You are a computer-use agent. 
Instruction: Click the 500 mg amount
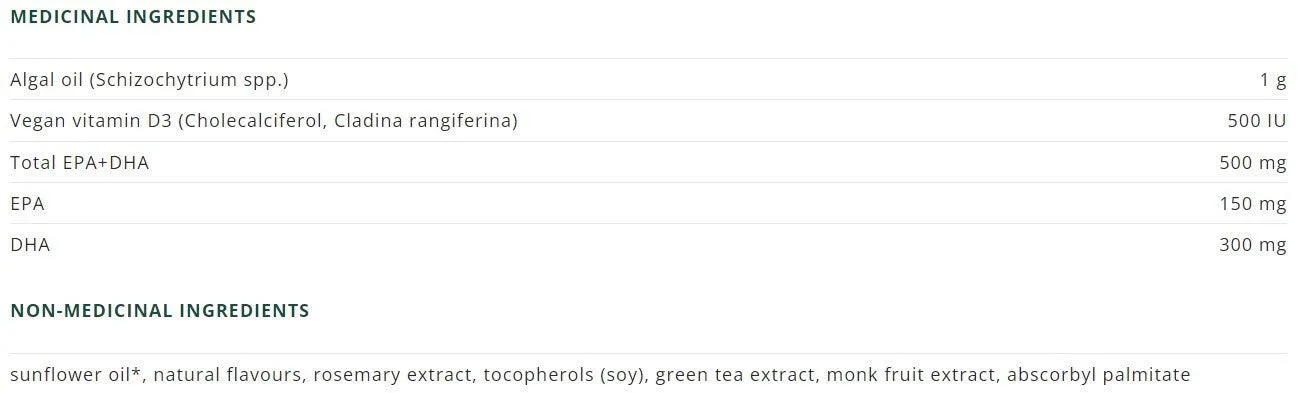1252,163
